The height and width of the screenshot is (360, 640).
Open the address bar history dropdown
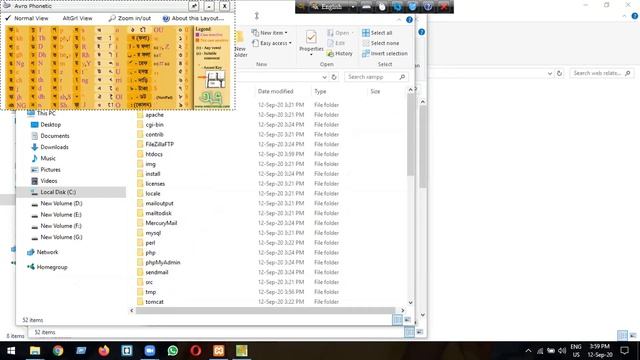click(324, 77)
